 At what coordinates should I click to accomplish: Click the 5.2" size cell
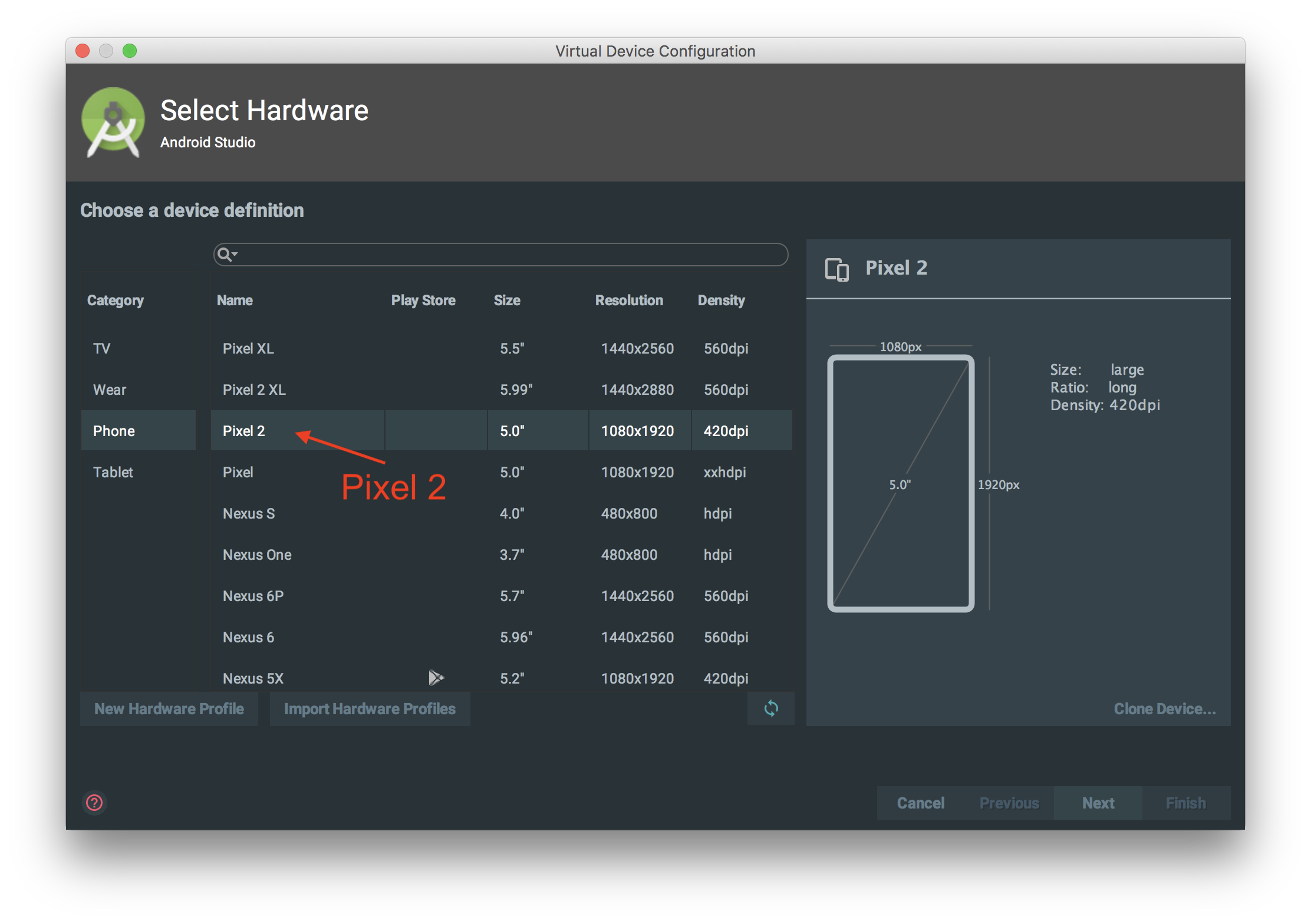[512, 678]
